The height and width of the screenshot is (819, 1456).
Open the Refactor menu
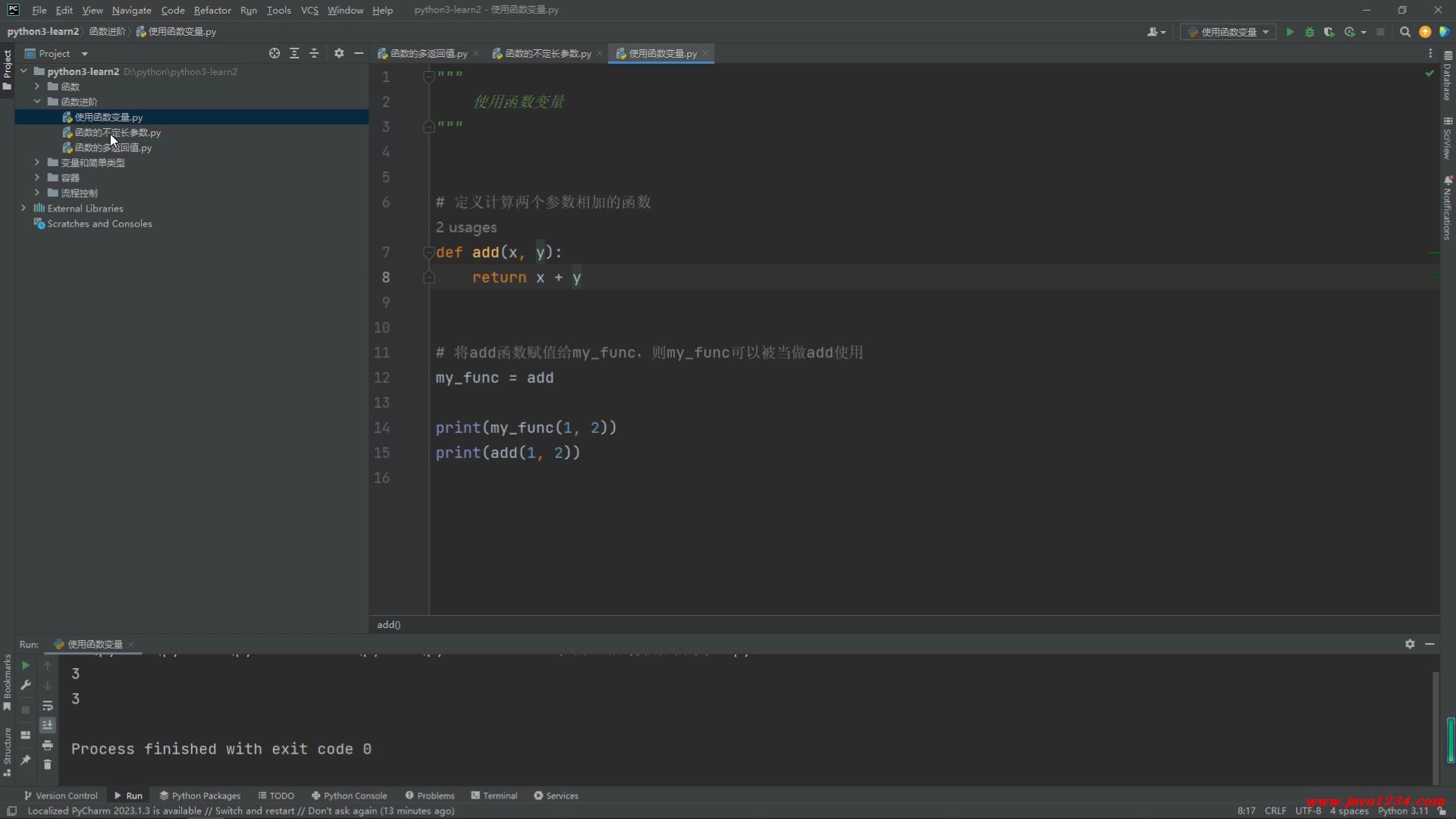coord(212,10)
